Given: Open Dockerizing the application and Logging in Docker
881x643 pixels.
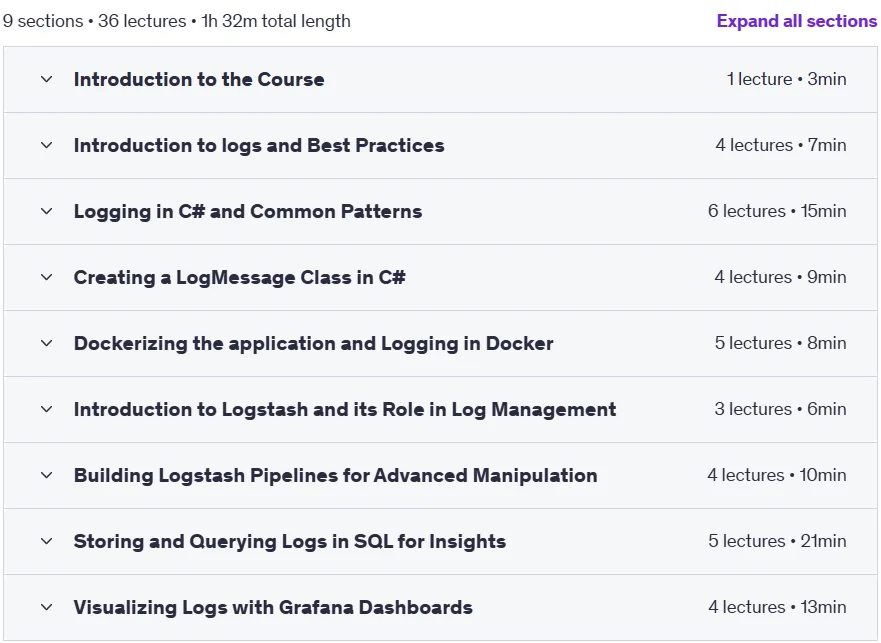Looking at the screenshot, I should [314, 343].
